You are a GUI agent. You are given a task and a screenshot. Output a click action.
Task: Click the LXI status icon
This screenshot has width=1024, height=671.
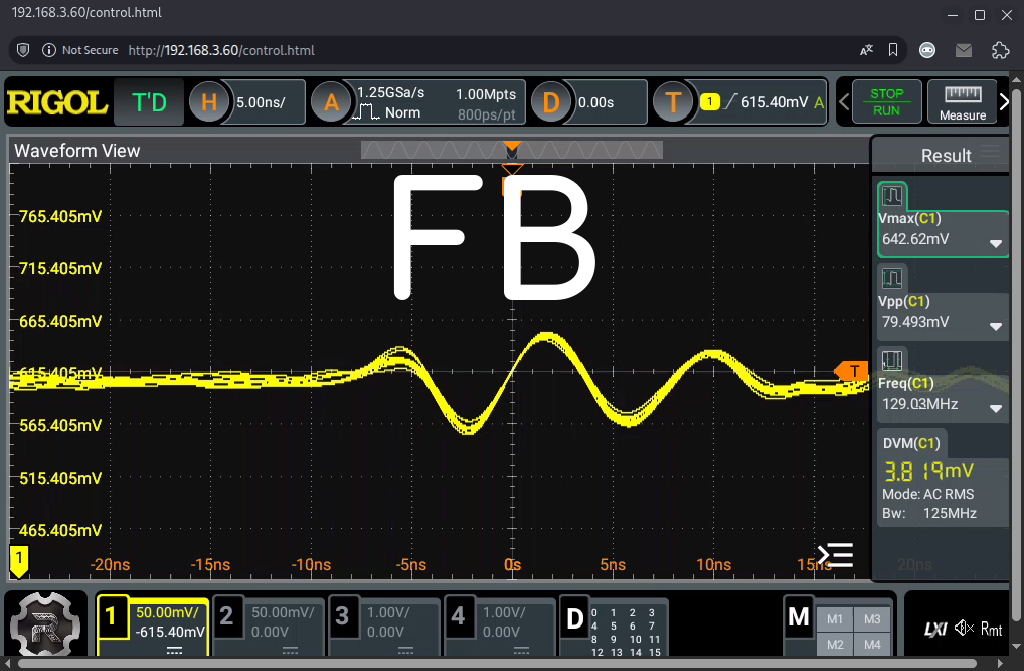935,629
